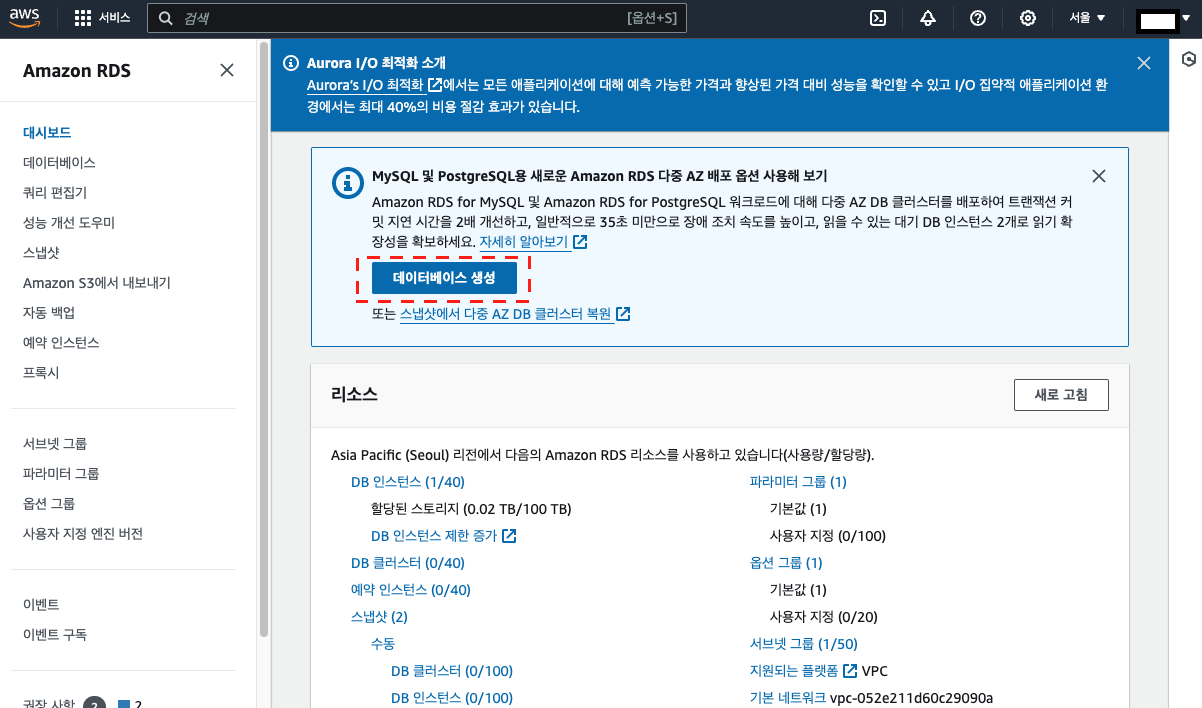Viewport: 1202px width, 708px height.
Task: Open 서브넷 그룹 in the sidebar
Action: [x=55, y=443]
